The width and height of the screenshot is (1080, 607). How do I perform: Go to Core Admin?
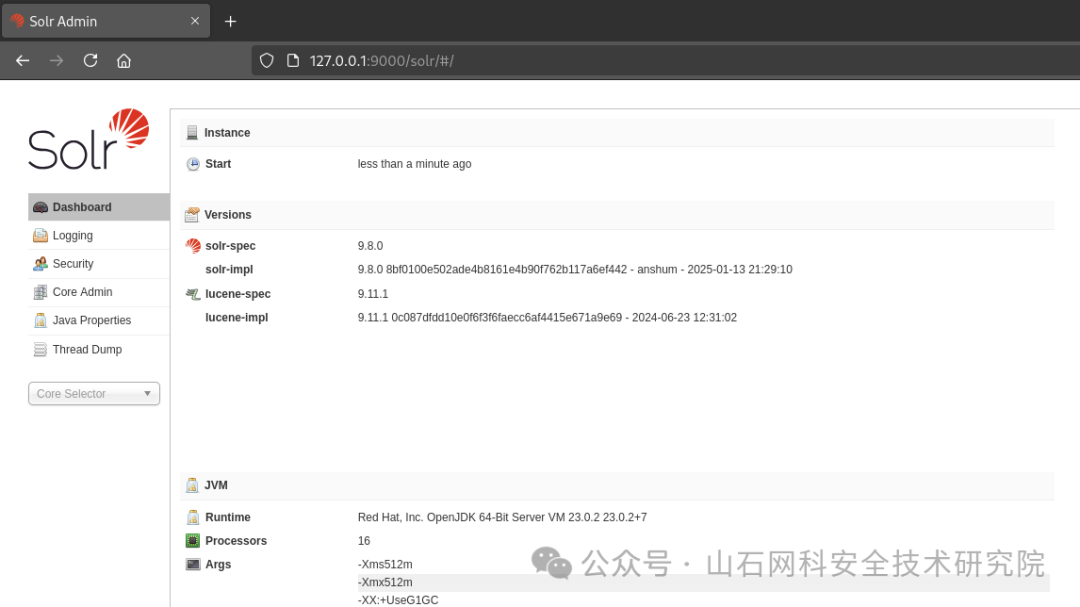point(98,292)
